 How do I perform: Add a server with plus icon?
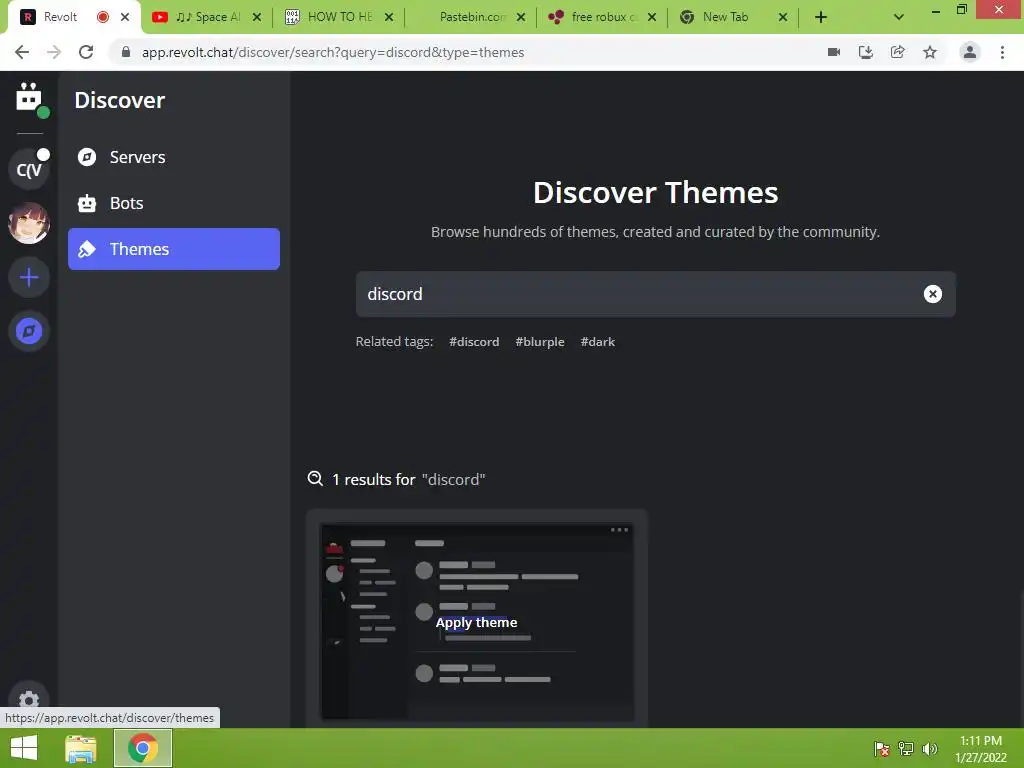[29, 278]
